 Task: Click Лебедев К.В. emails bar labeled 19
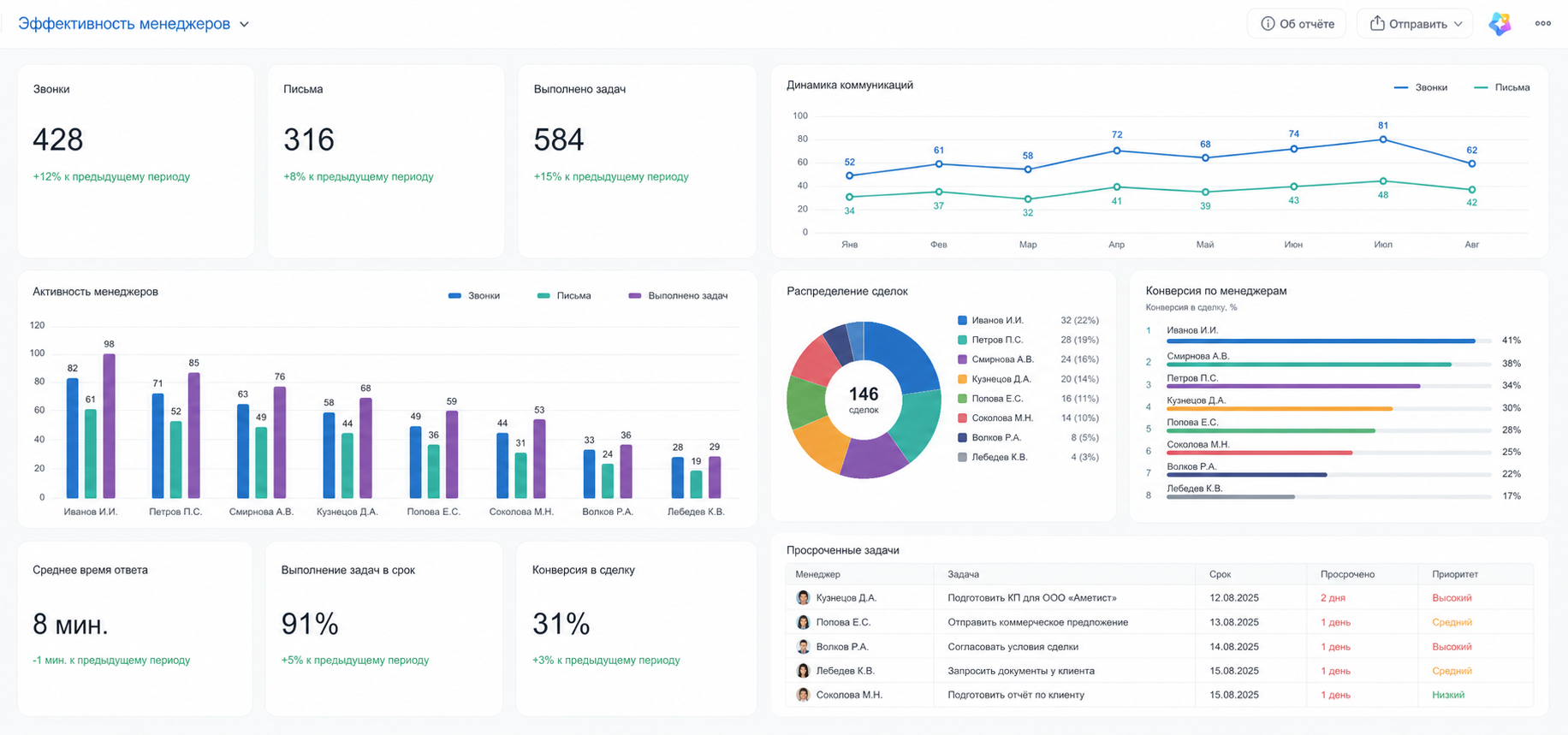point(696,484)
